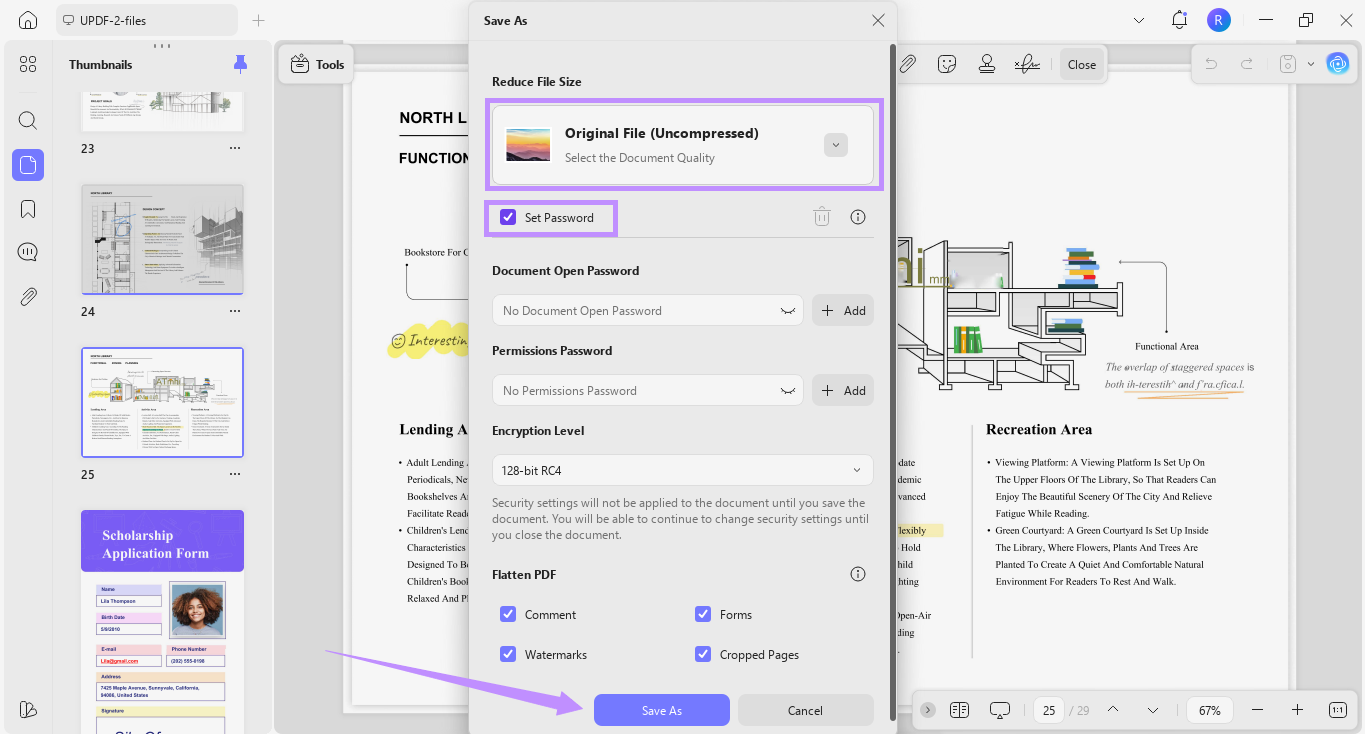Toggle the Comment flatten checkbox
This screenshot has width=1365, height=734.
pos(508,614)
